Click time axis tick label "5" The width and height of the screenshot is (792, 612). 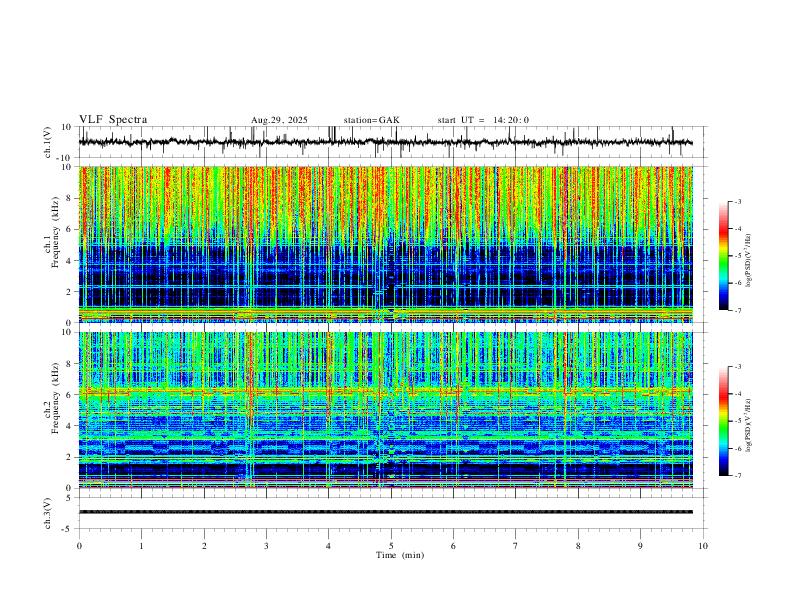click(391, 546)
